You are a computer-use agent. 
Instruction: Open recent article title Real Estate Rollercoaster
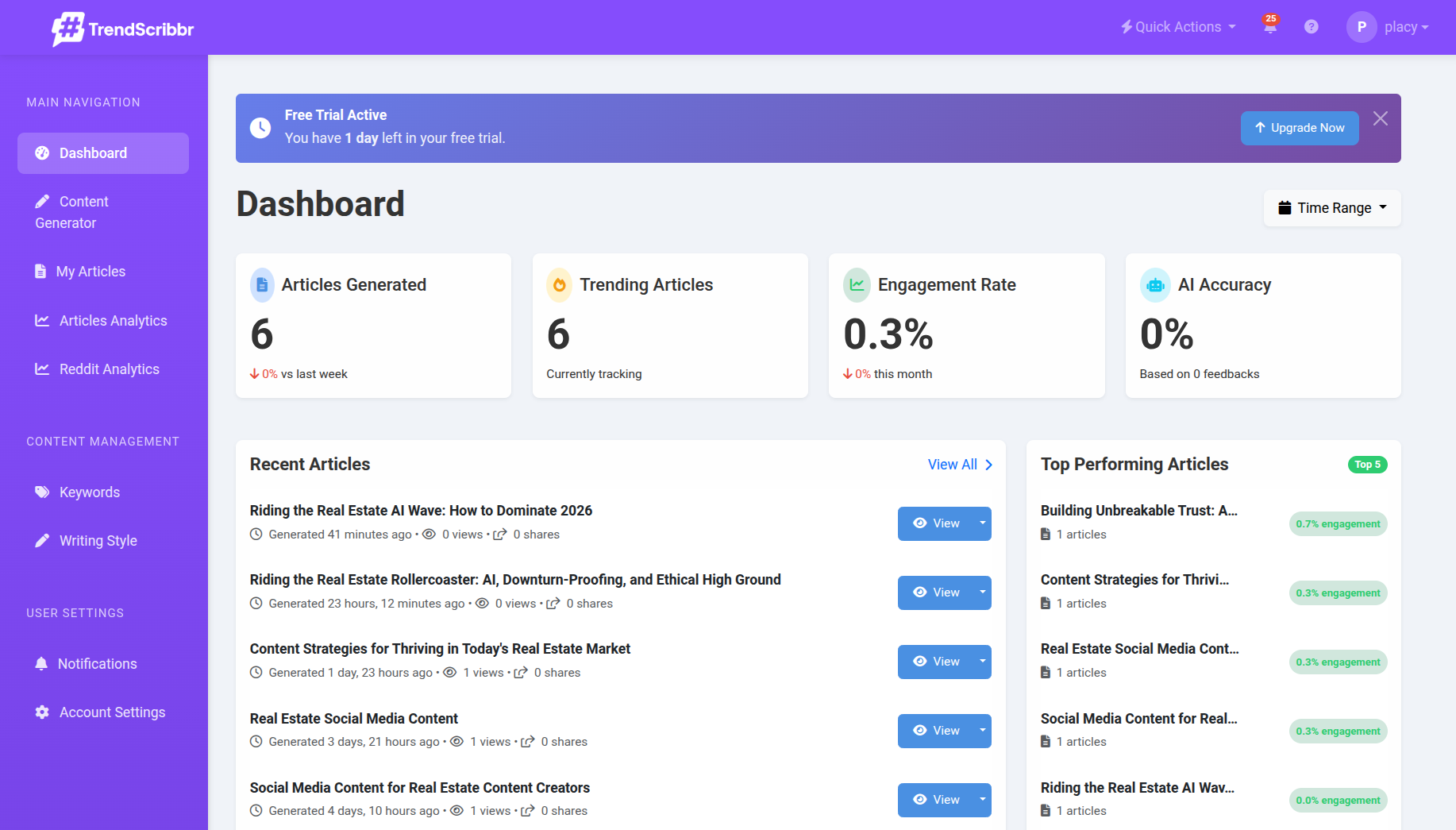[x=515, y=580]
